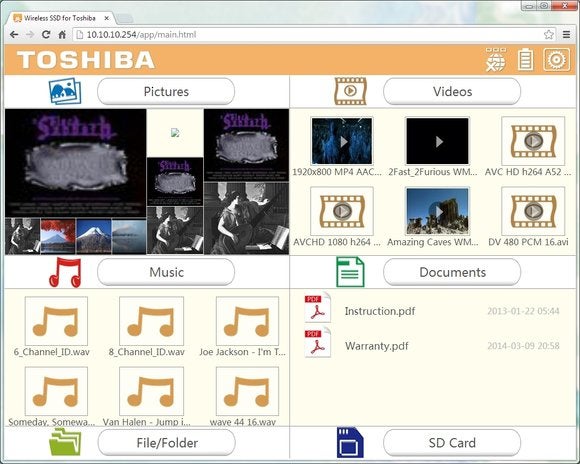The height and width of the screenshot is (464, 580).
Task: Open Instruction.pdf via its PDF icon
Action: (x=317, y=308)
